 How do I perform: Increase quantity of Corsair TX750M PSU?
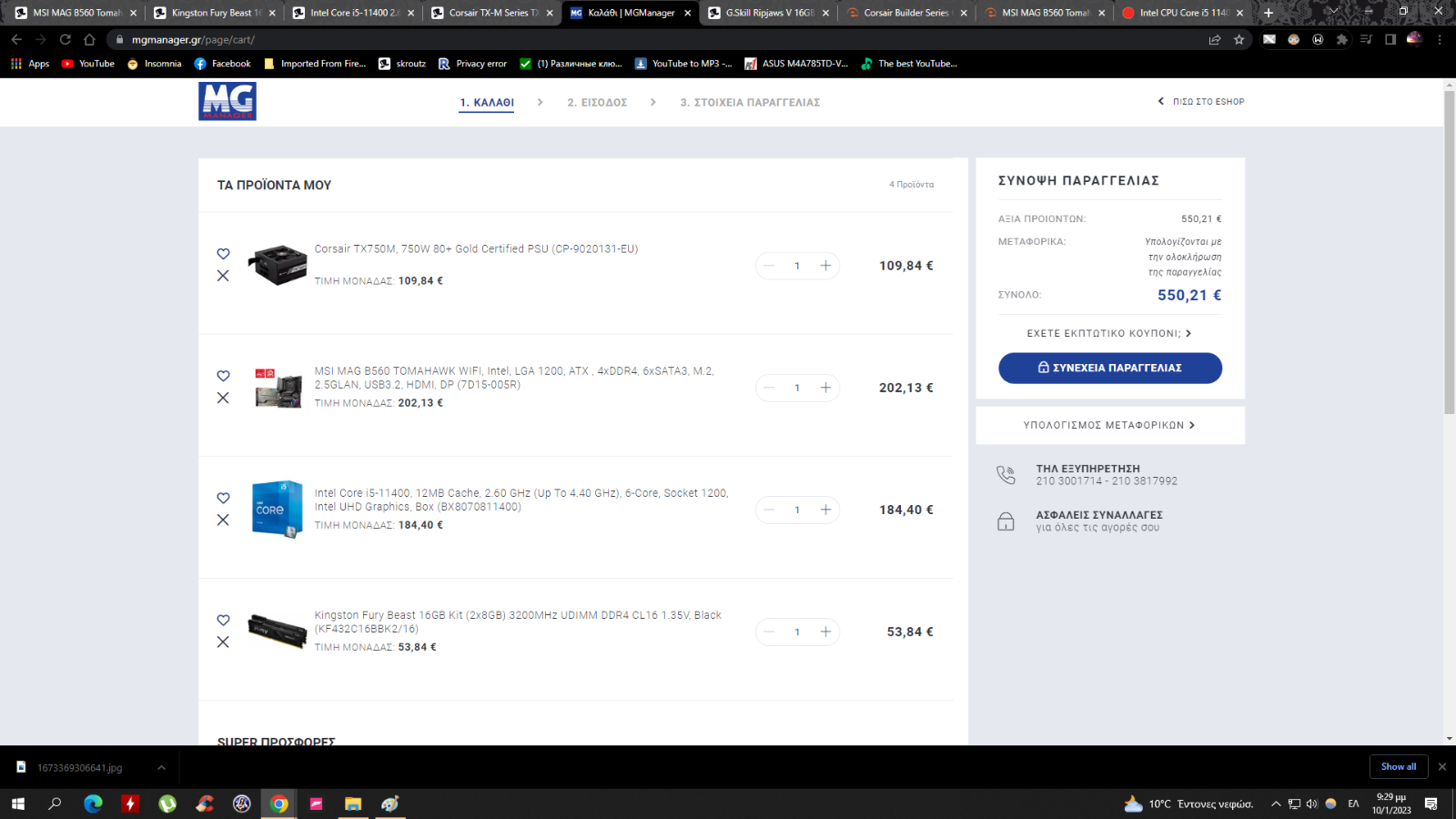(825, 266)
